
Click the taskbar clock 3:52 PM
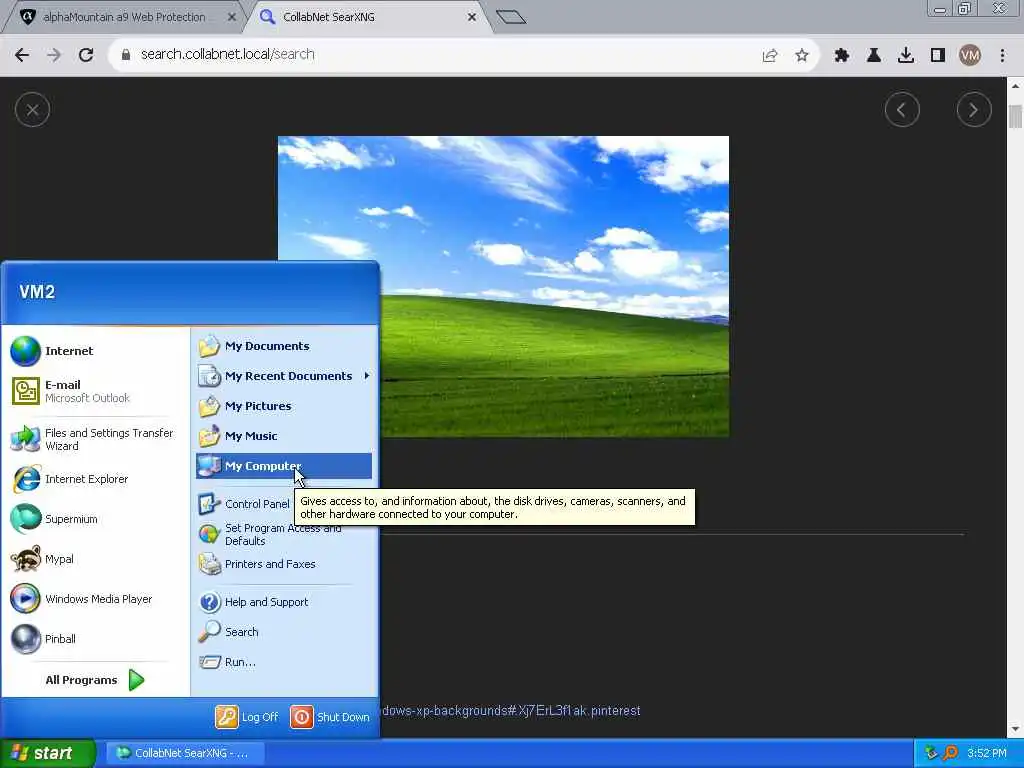(987, 753)
